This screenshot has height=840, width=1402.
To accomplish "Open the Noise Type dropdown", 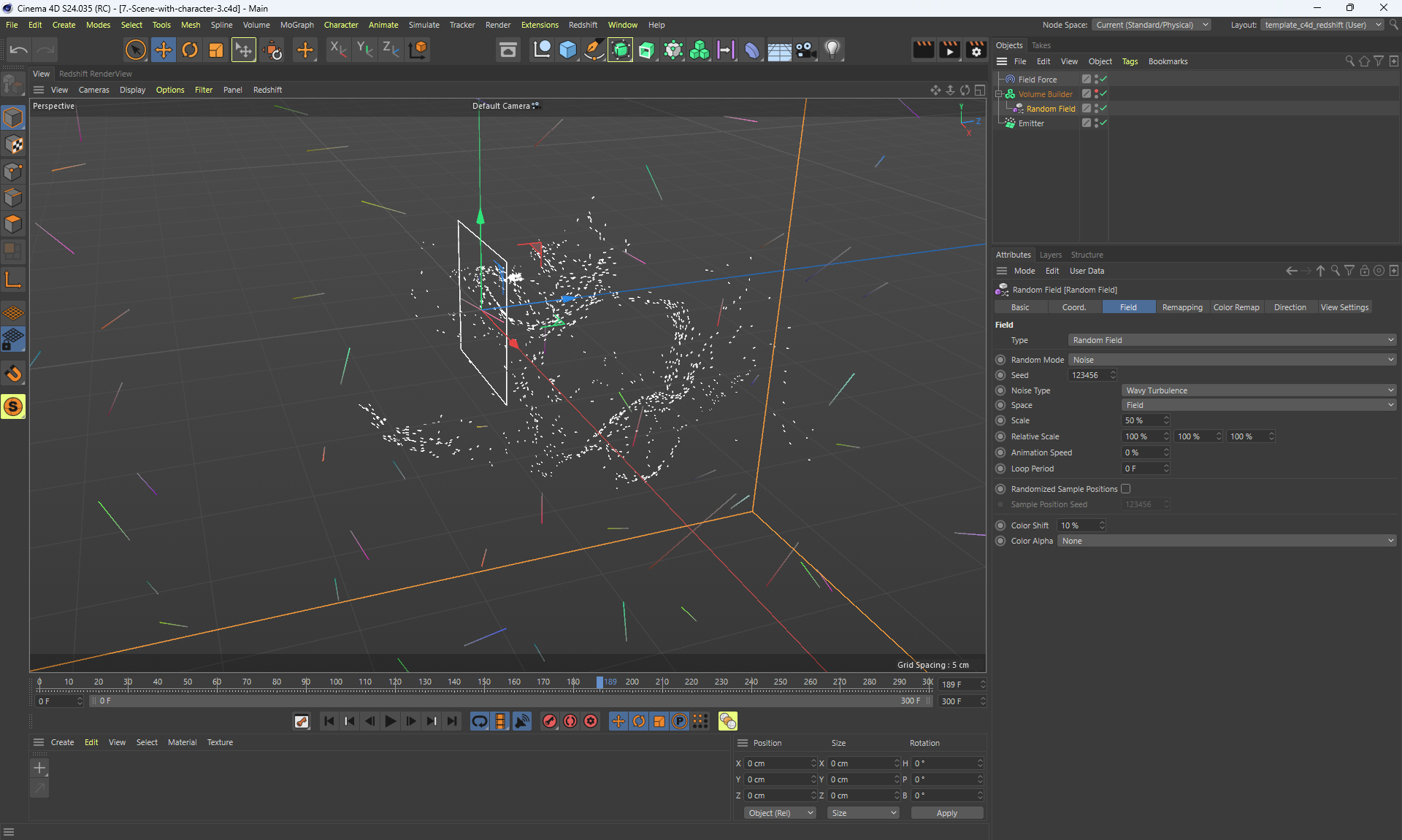I will (x=1258, y=390).
